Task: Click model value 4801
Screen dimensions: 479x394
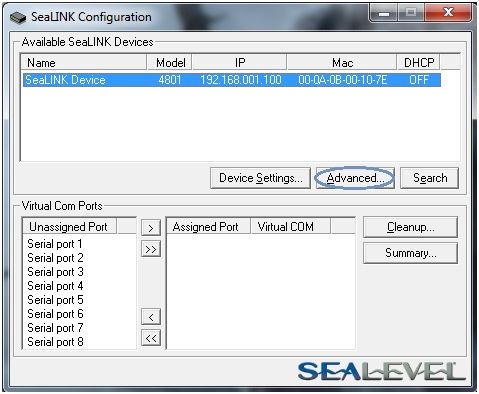Action: [170, 80]
